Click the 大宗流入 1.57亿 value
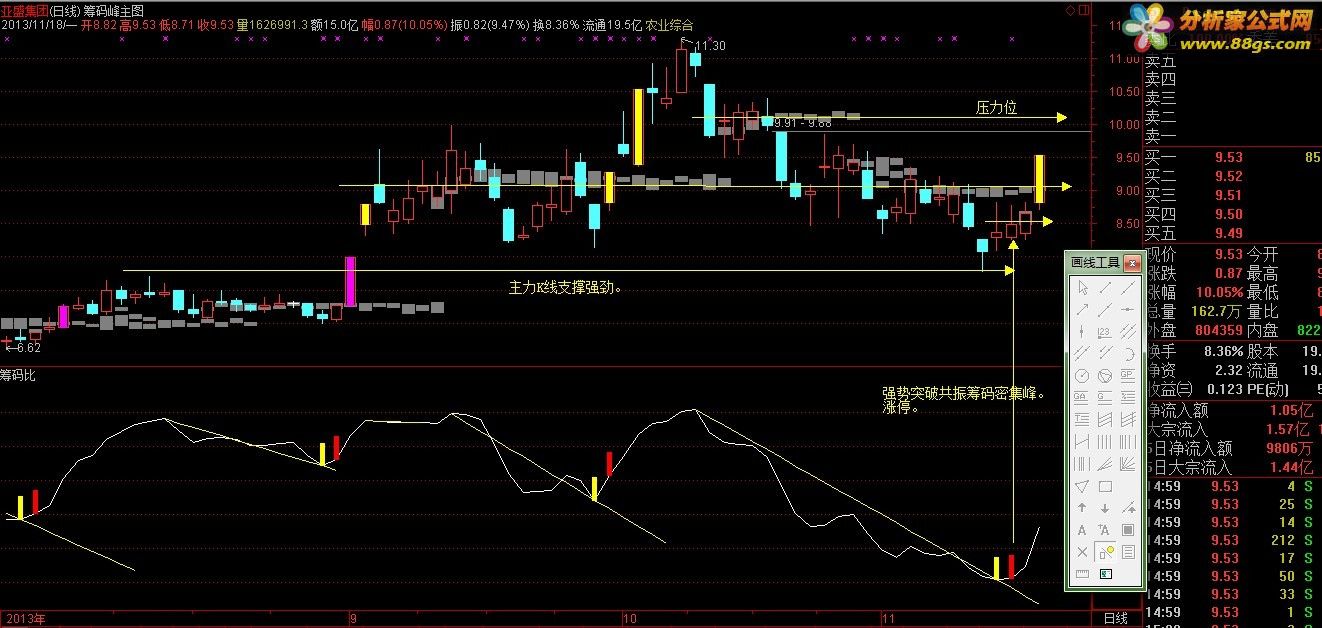 click(1293, 429)
